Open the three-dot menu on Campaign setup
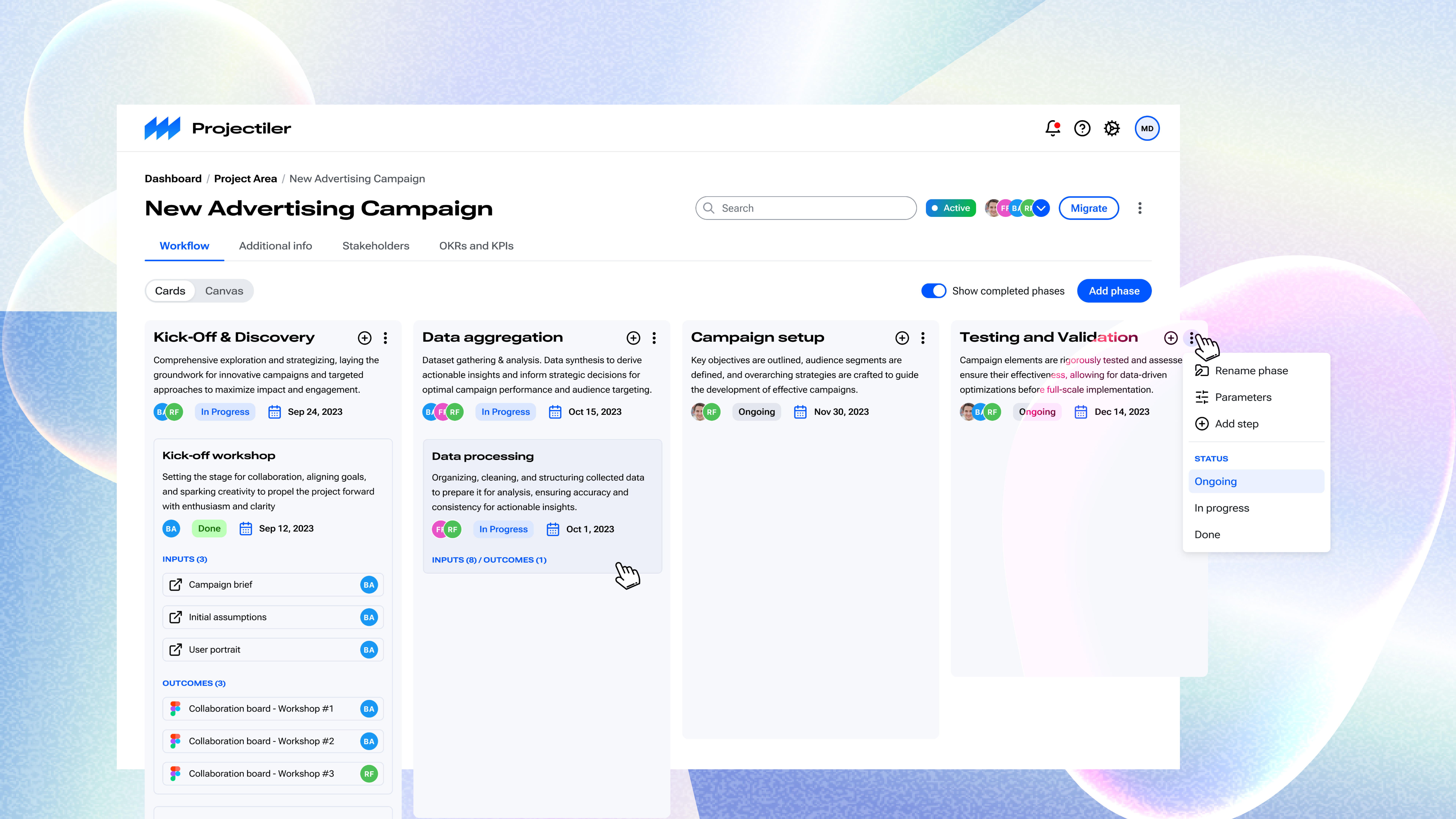Viewport: 1456px width, 819px height. pyautogui.click(x=923, y=338)
